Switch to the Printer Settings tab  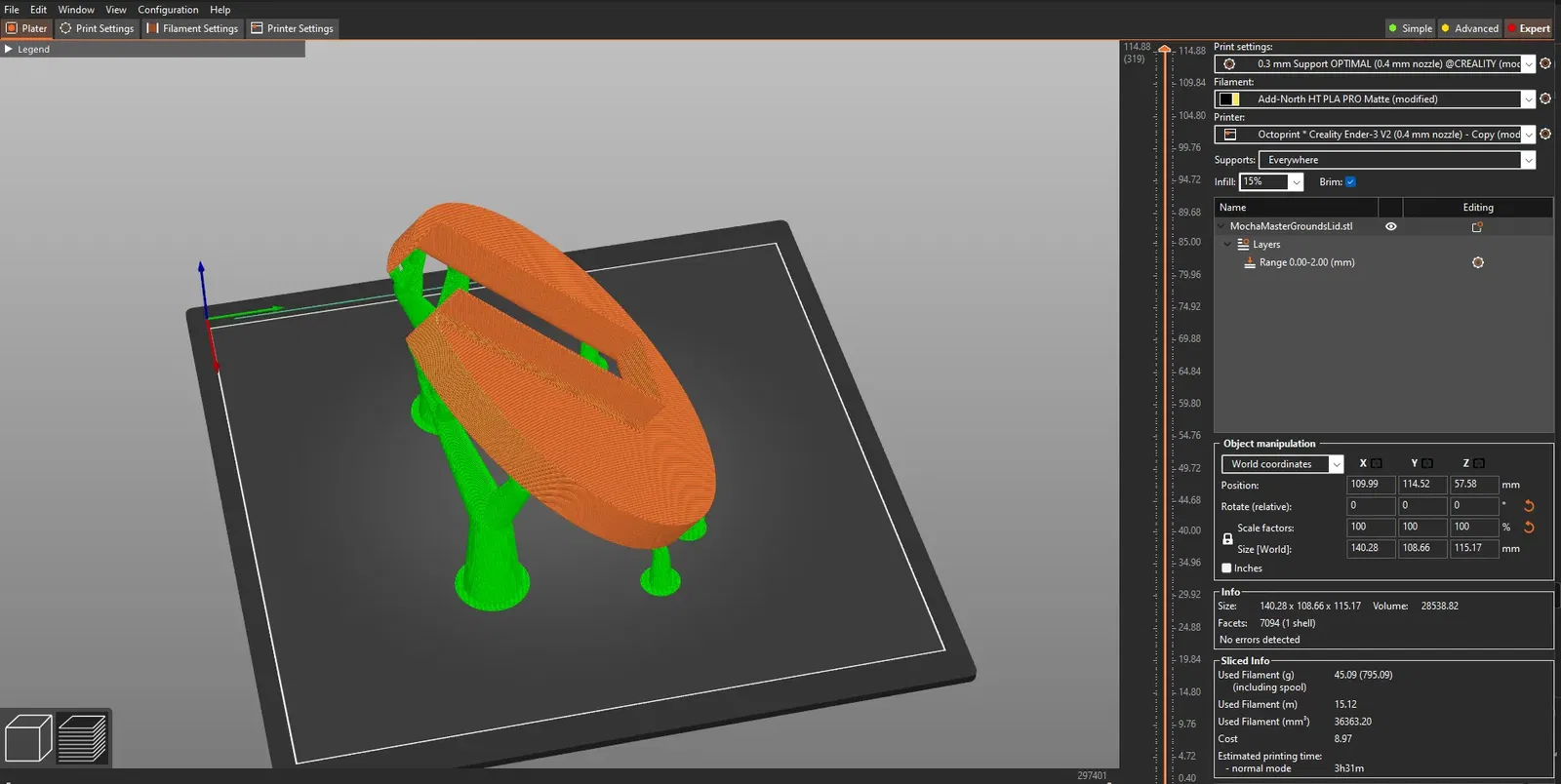click(293, 28)
